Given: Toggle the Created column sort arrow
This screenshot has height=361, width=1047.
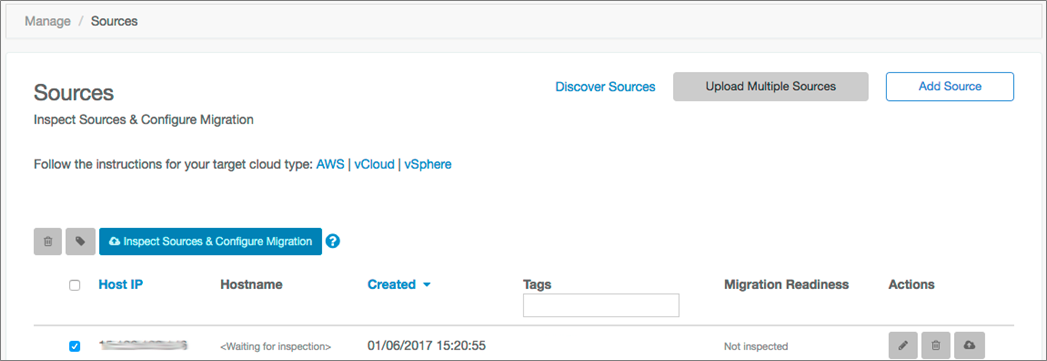Looking at the screenshot, I should point(427,285).
